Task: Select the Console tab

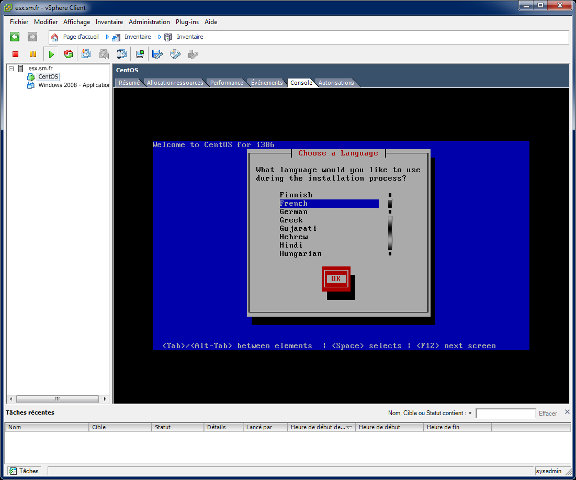Action: coord(301,83)
